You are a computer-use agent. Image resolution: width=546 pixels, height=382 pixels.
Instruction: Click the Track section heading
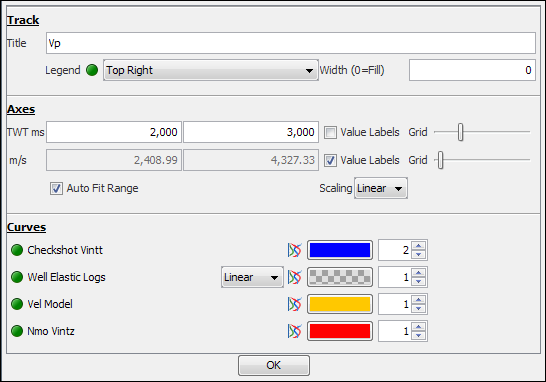[x=23, y=20]
